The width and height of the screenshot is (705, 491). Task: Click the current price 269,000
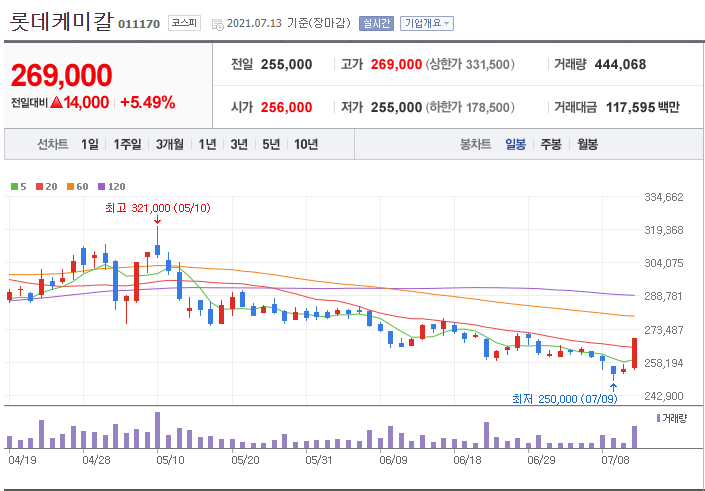(61, 76)
